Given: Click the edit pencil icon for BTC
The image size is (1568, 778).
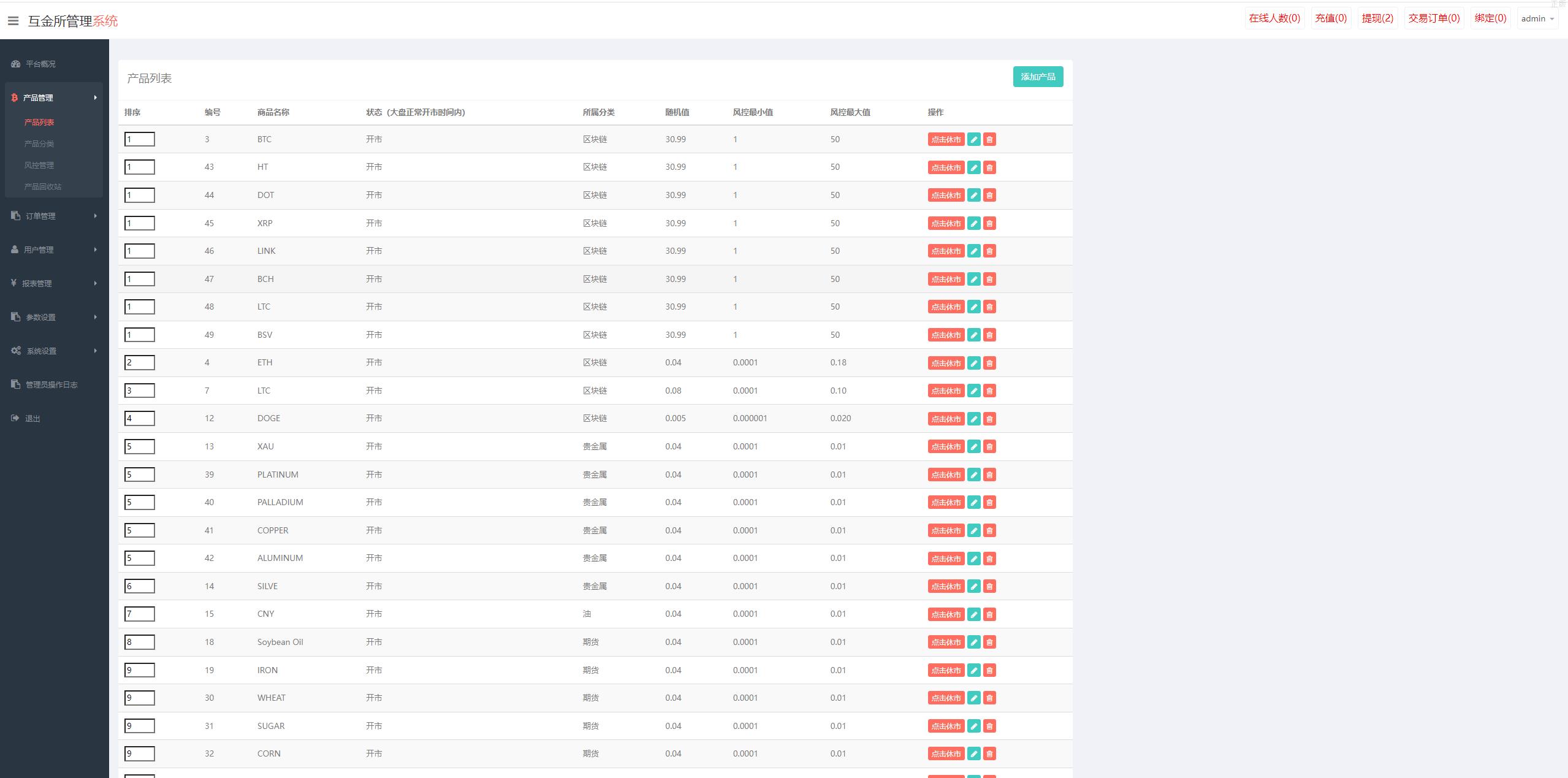Looking at the screenshot, I should [973, 140].
